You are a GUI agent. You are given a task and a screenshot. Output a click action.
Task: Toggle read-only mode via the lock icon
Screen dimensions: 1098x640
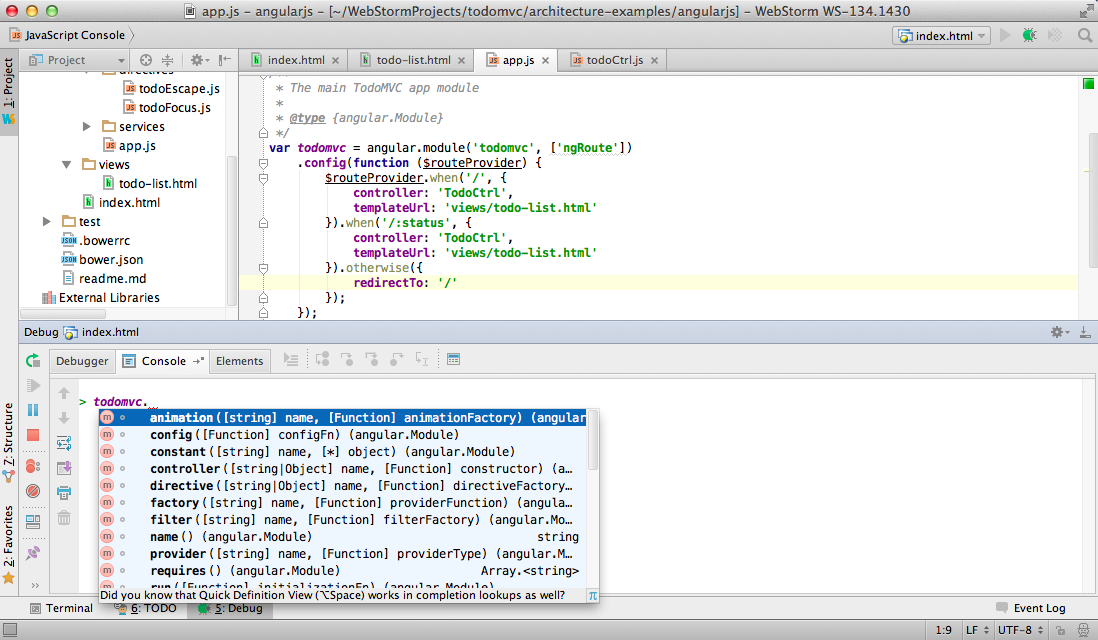coord(1059,630)
